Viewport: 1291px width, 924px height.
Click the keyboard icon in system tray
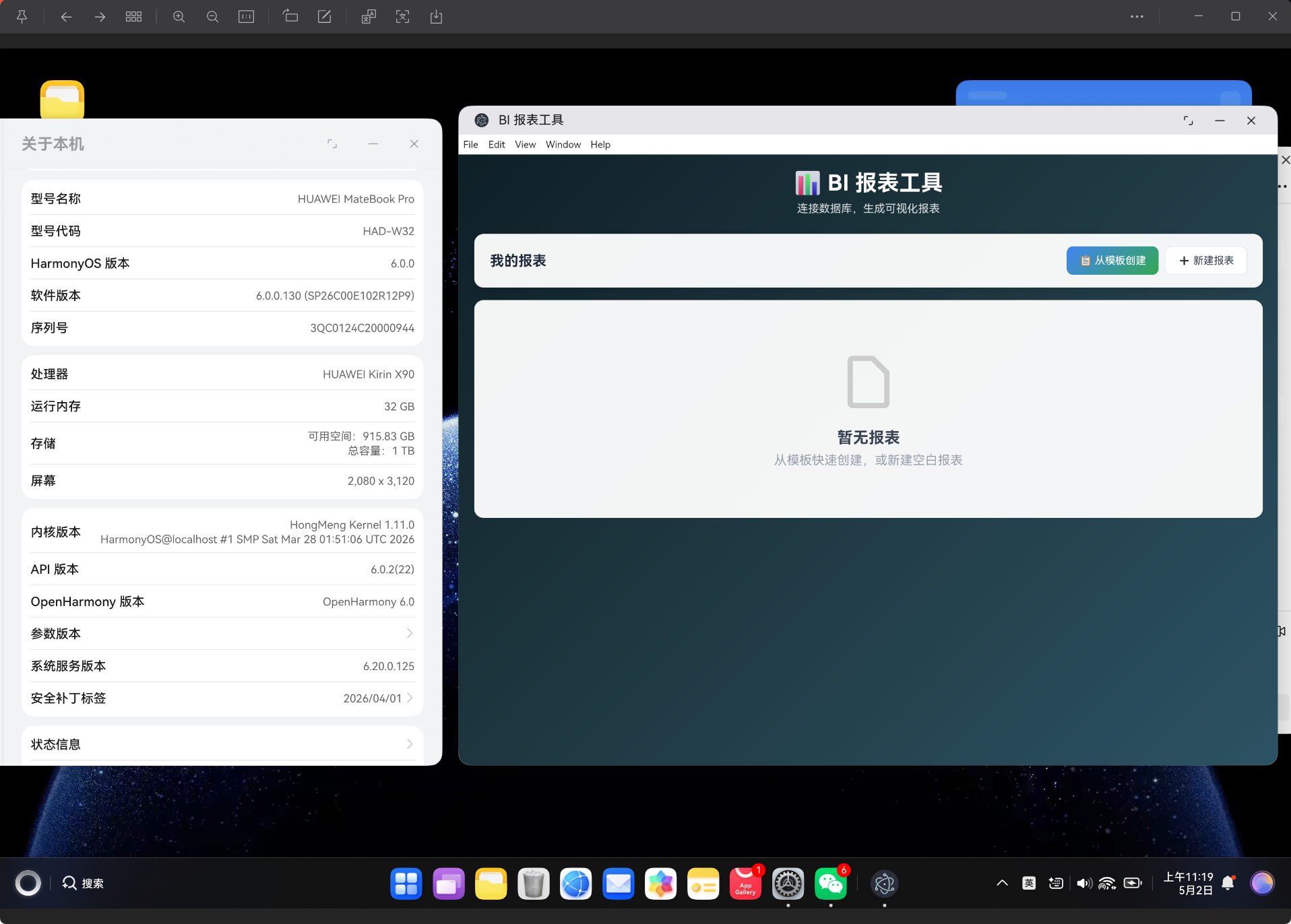tap(1056, 883)
